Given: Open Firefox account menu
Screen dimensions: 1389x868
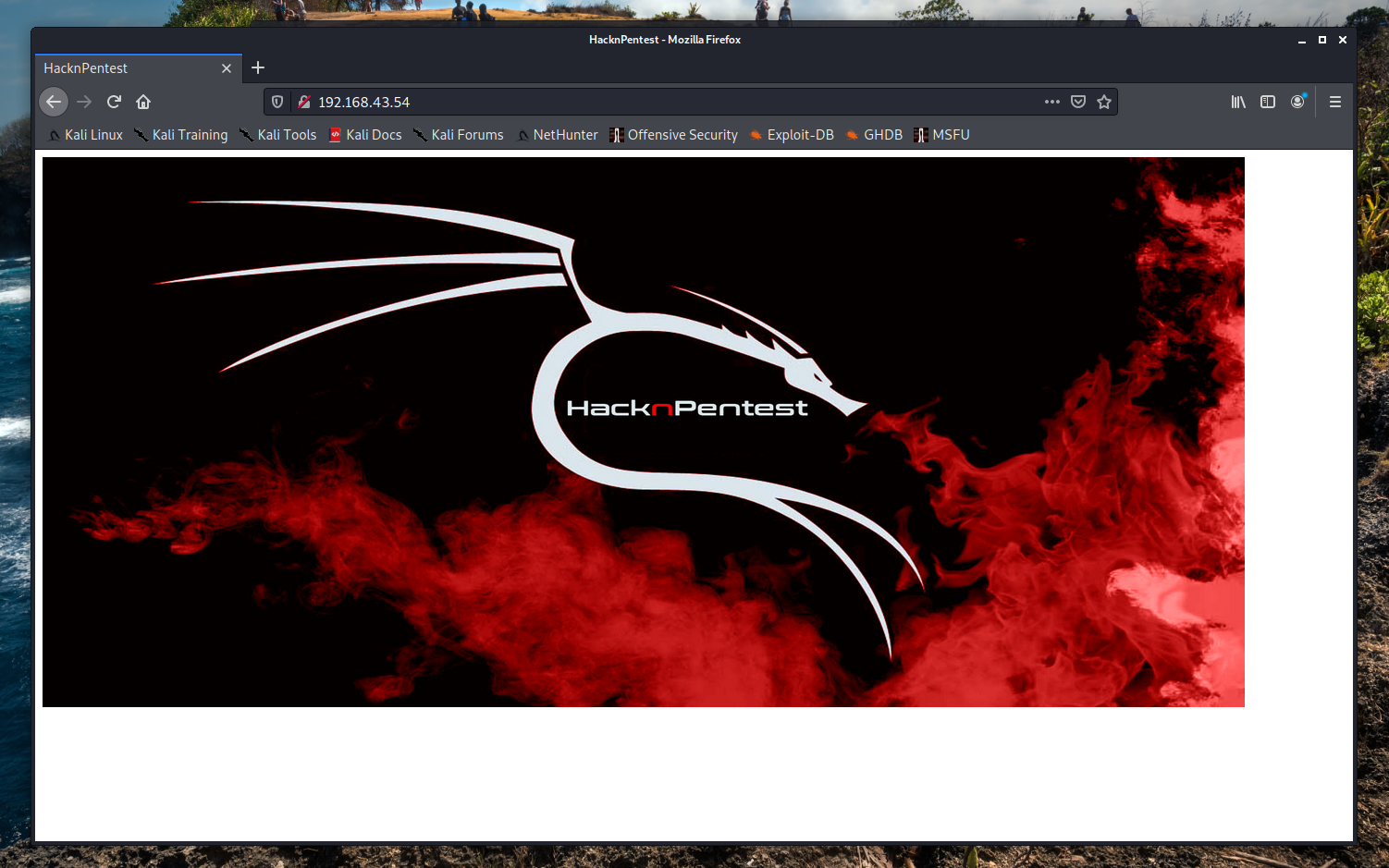Looking at the screenshot, I should (1298, 102).
